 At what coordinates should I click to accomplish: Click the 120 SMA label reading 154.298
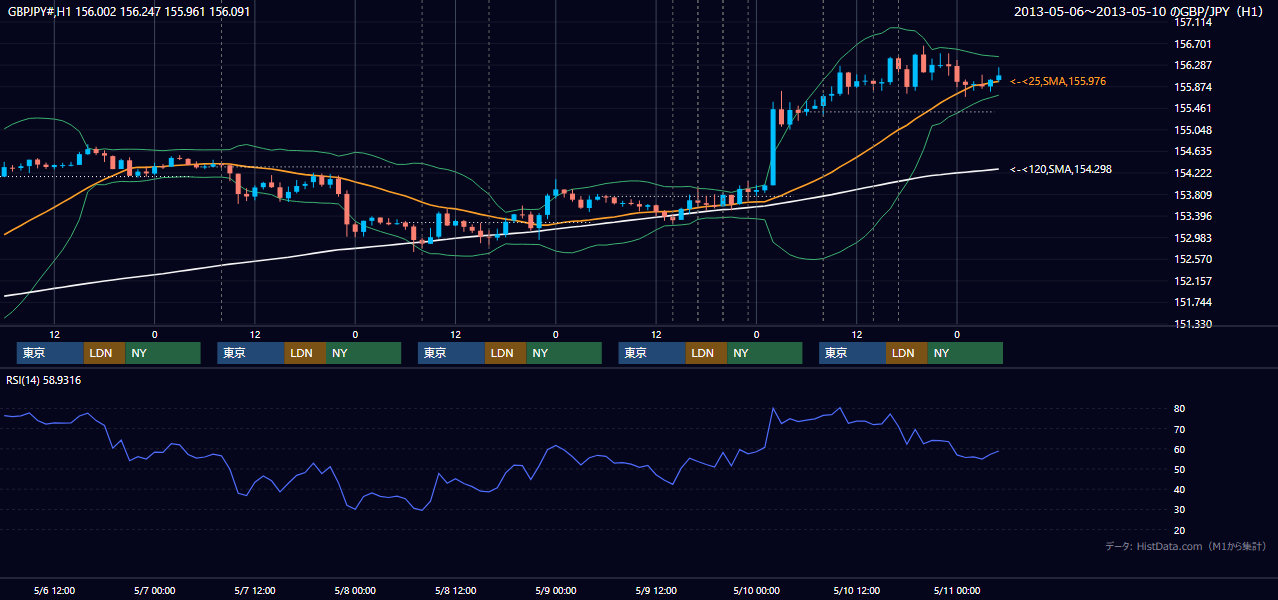pos(1061,170)
